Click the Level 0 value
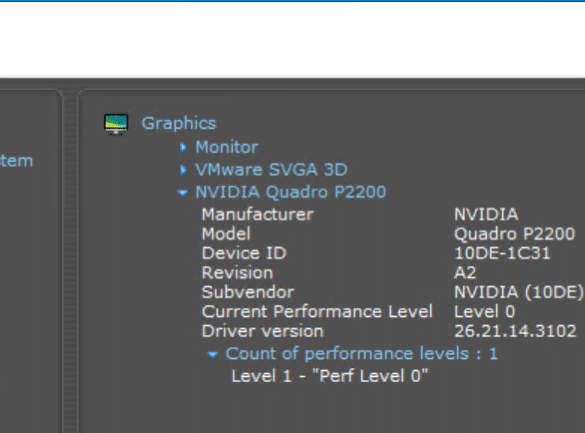 click(x=484, y=311)
